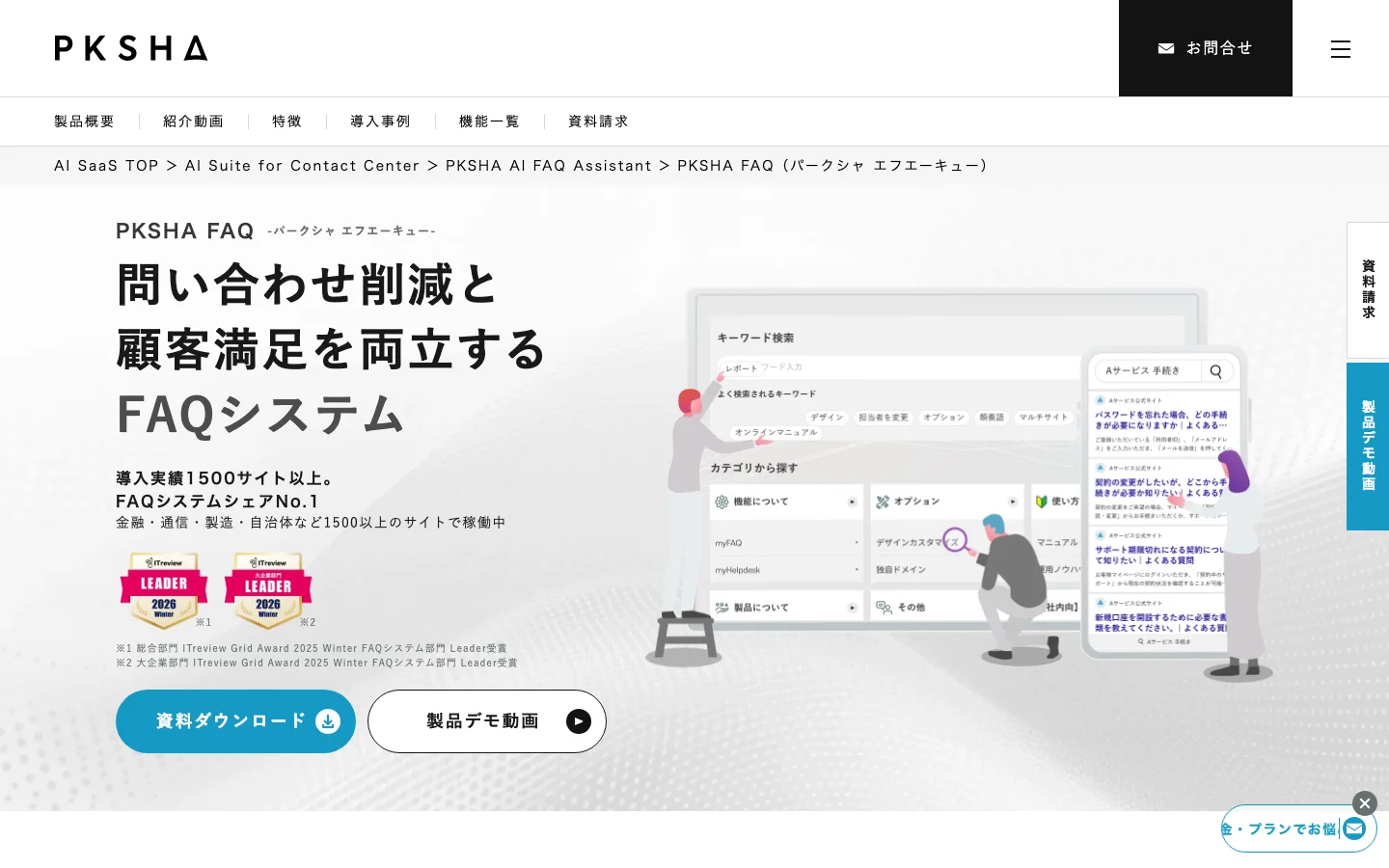Click the PKSHA logo
The image size is (1389, 868).
click(x=131, y=48)
